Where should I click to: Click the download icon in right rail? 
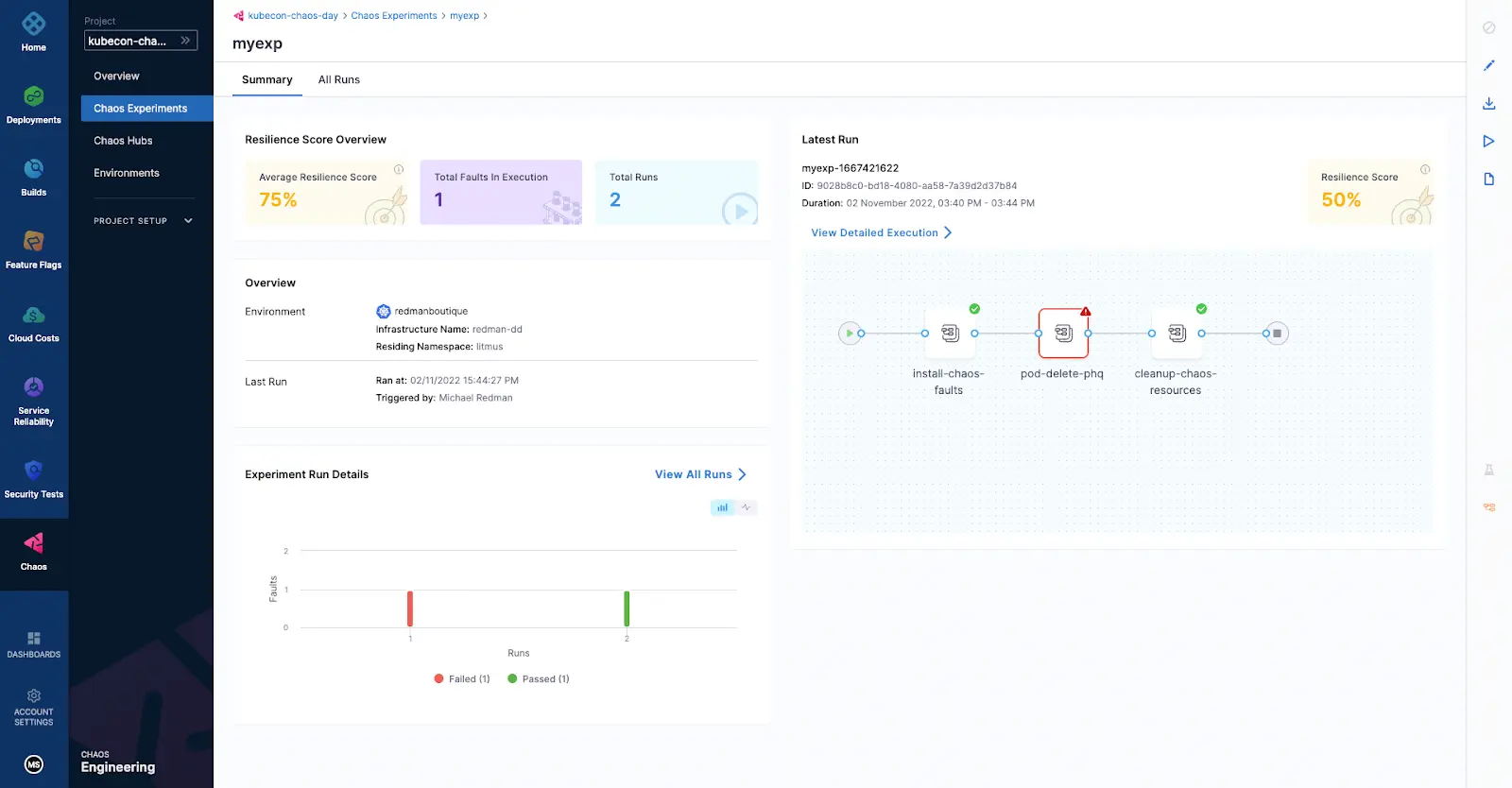tap(1489, 103)
